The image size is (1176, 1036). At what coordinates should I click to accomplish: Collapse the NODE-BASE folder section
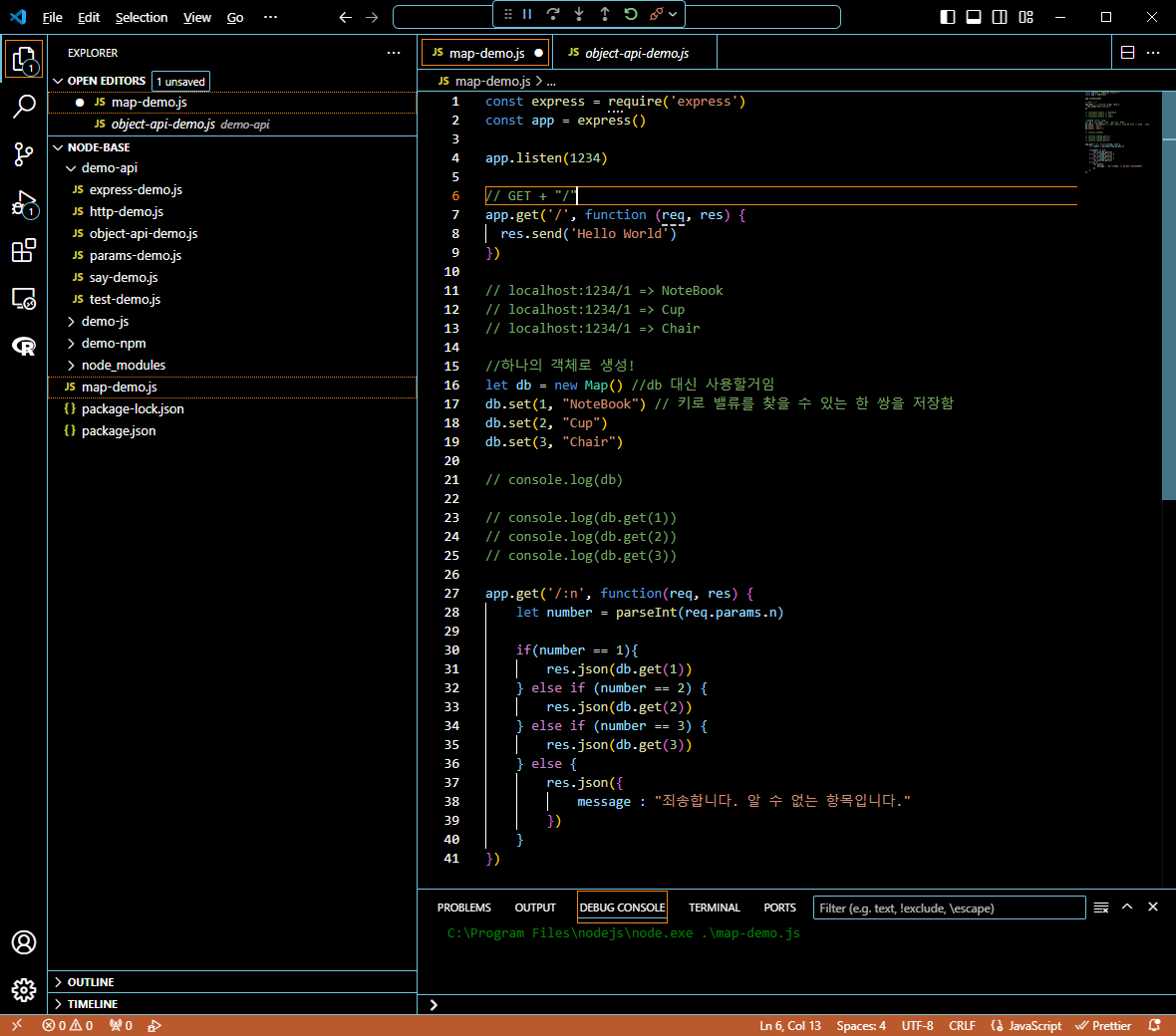[58, 147]
